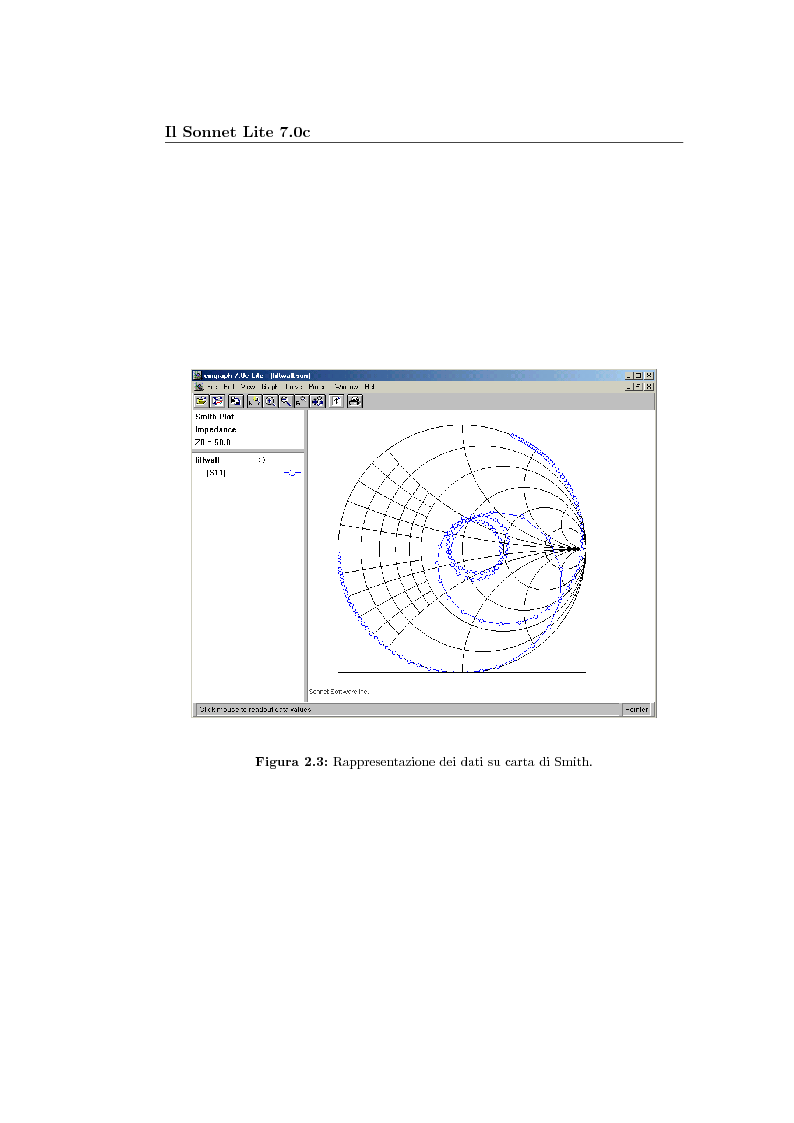Click the third toolbar icon showing a document

click(235, 401)
